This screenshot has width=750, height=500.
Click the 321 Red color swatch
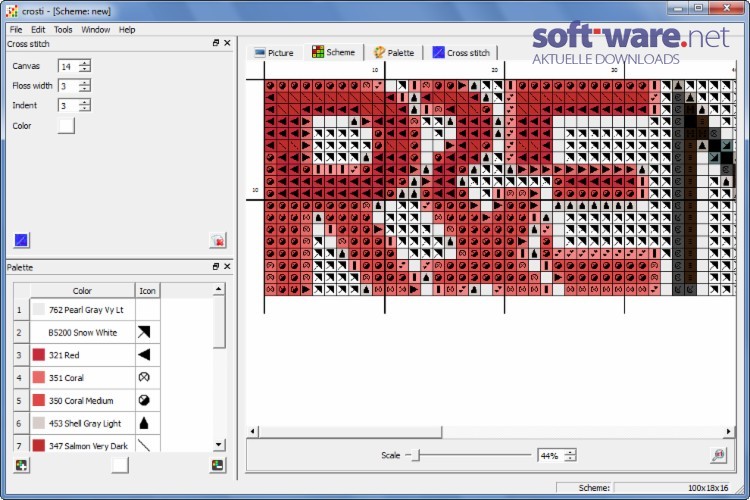(x=39, y=355)
